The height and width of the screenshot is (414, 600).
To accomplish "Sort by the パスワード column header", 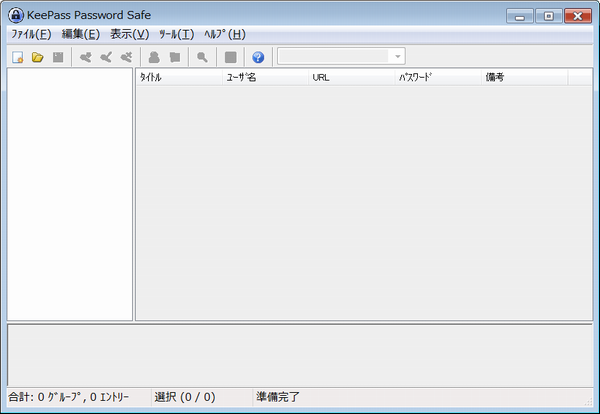I will (438, 77).
